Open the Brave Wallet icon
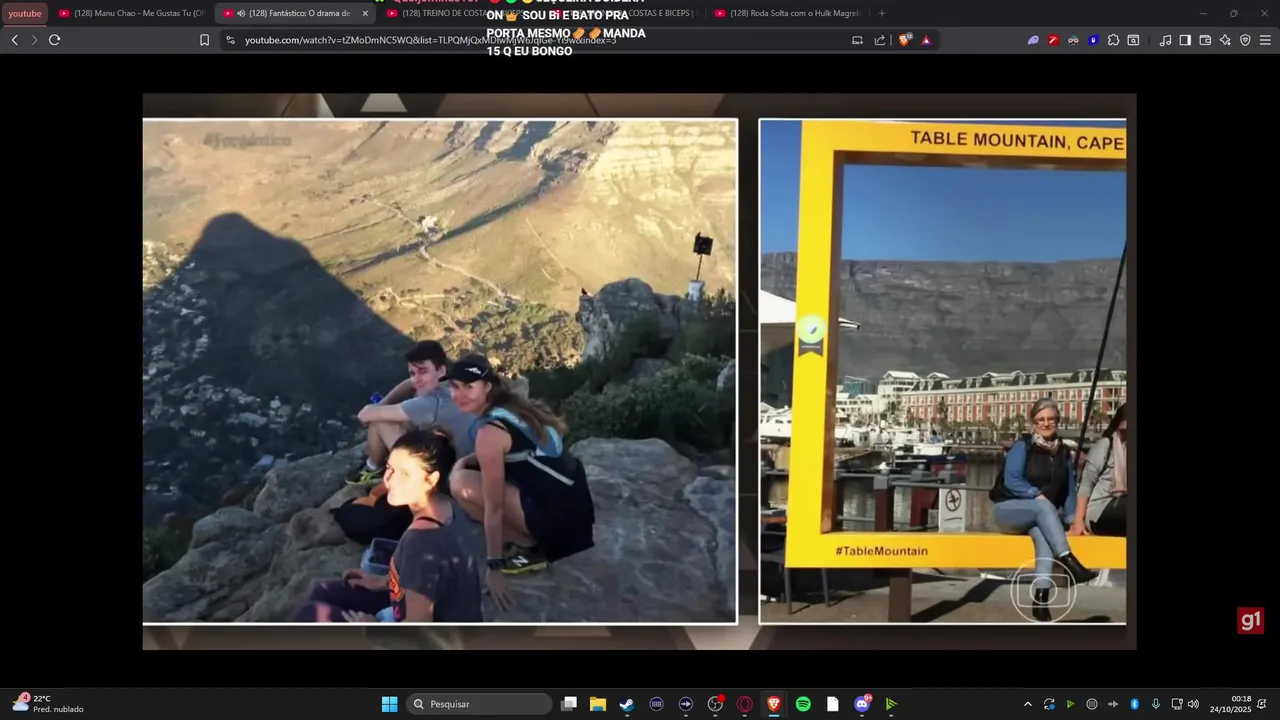Viewport: 1280px width, 720px height. tap(1205, 40)
